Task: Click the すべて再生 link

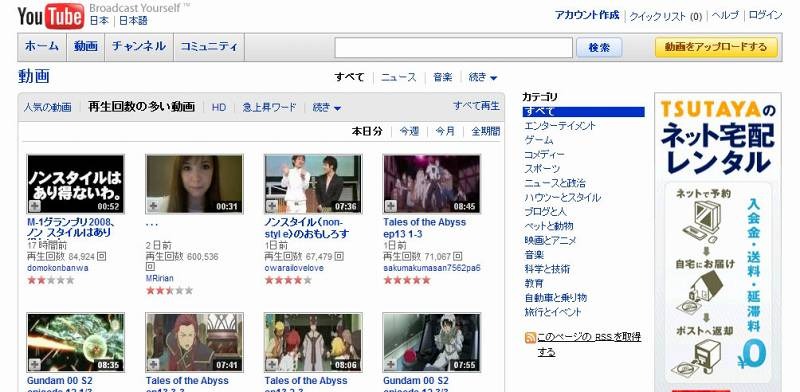Action: (x=476, y=106)
